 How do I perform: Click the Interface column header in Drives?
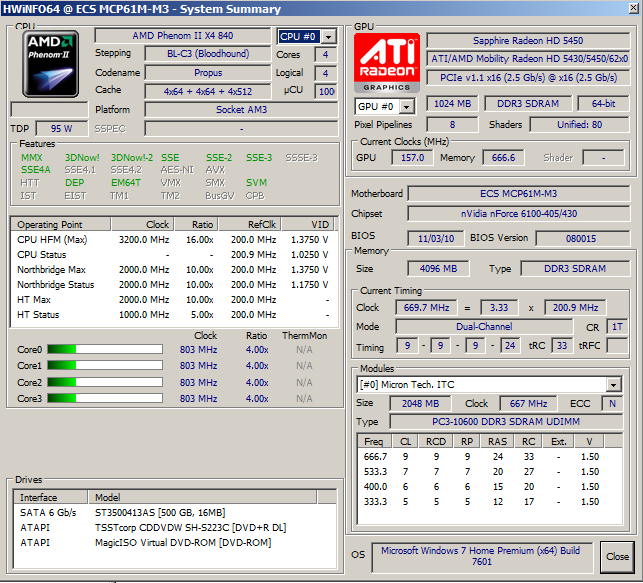[51, 497]
